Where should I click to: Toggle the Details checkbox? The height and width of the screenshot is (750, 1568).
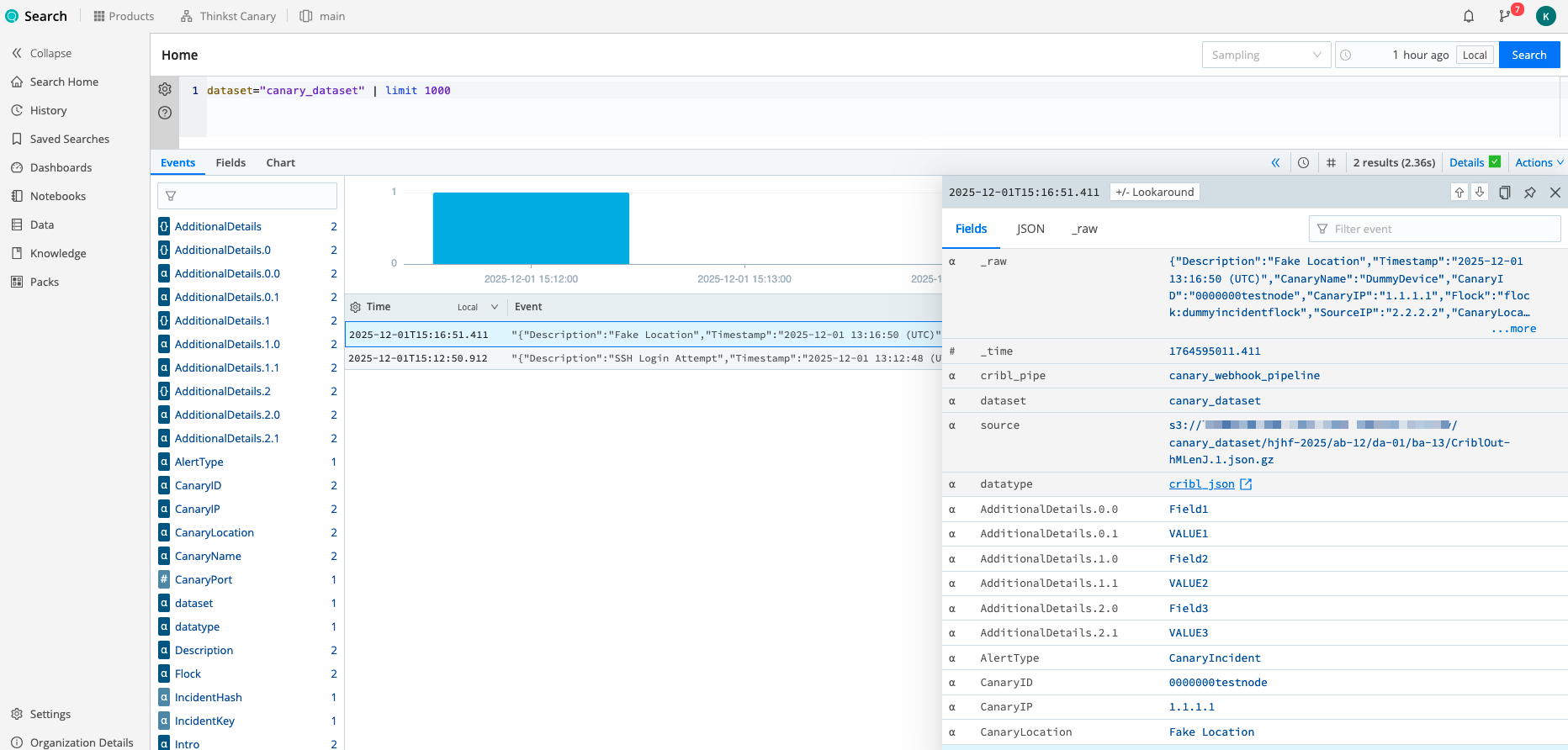pyautogui.click(x=1494, y=162)
